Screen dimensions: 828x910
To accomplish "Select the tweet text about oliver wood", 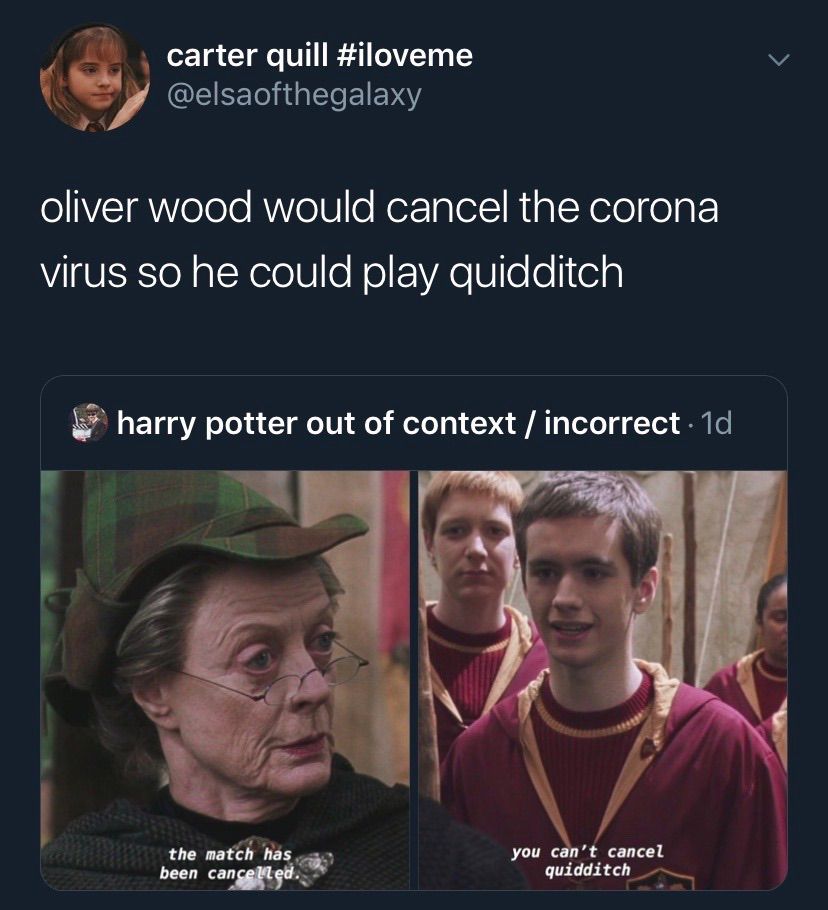I will click(379, 240).
